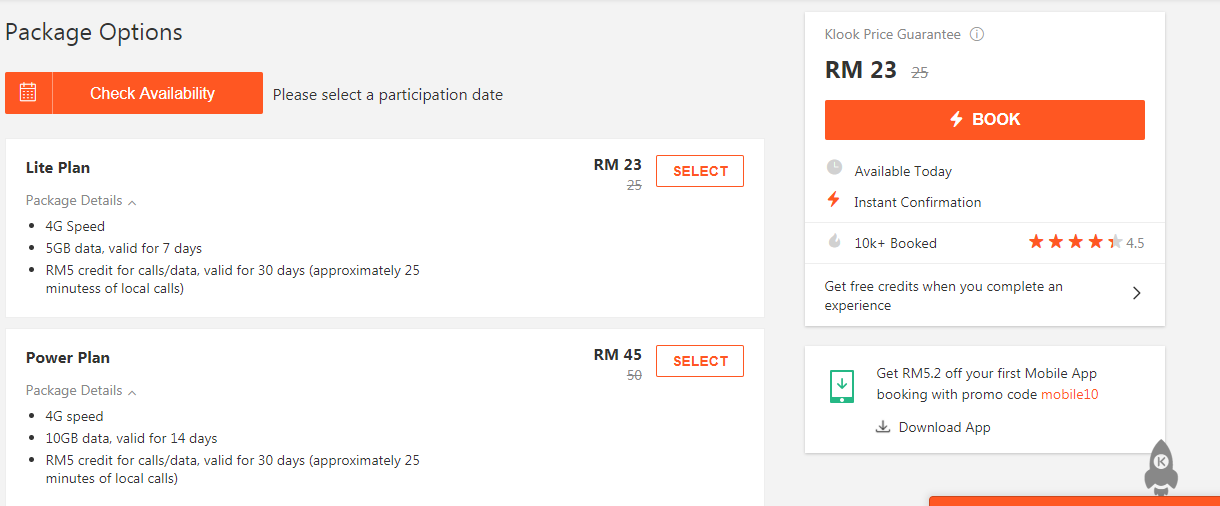Click the green mobile download icon
The image size is (1220, 506).
(842, 386)
